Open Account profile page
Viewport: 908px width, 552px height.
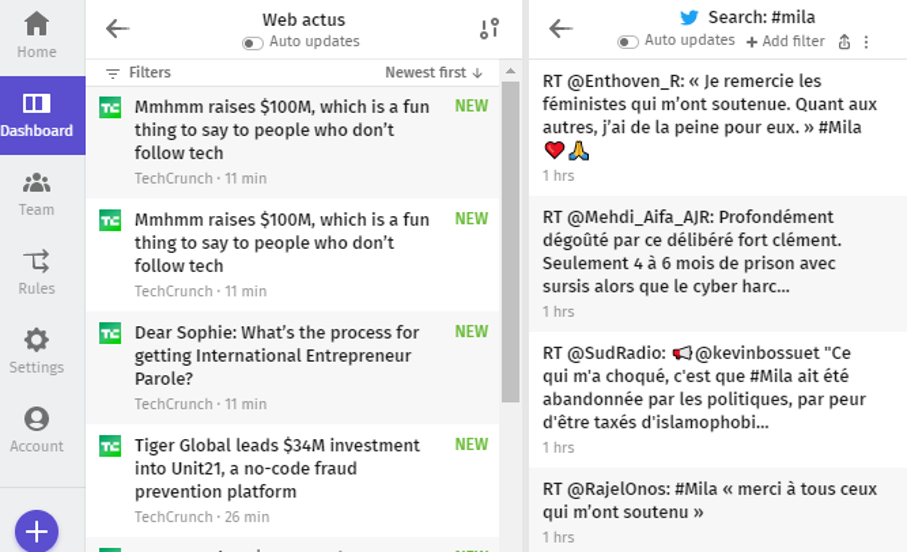pyautogui.click(x=36, y=430)
